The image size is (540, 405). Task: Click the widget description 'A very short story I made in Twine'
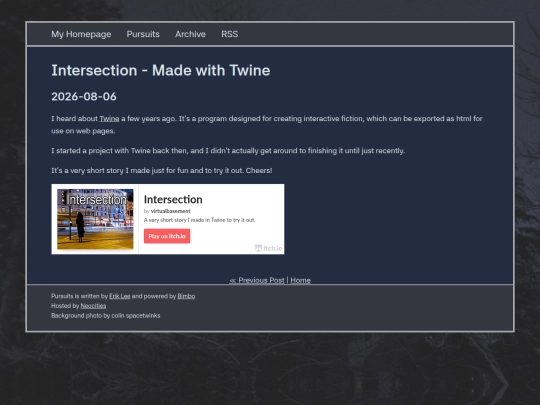[x=199, y=220]
